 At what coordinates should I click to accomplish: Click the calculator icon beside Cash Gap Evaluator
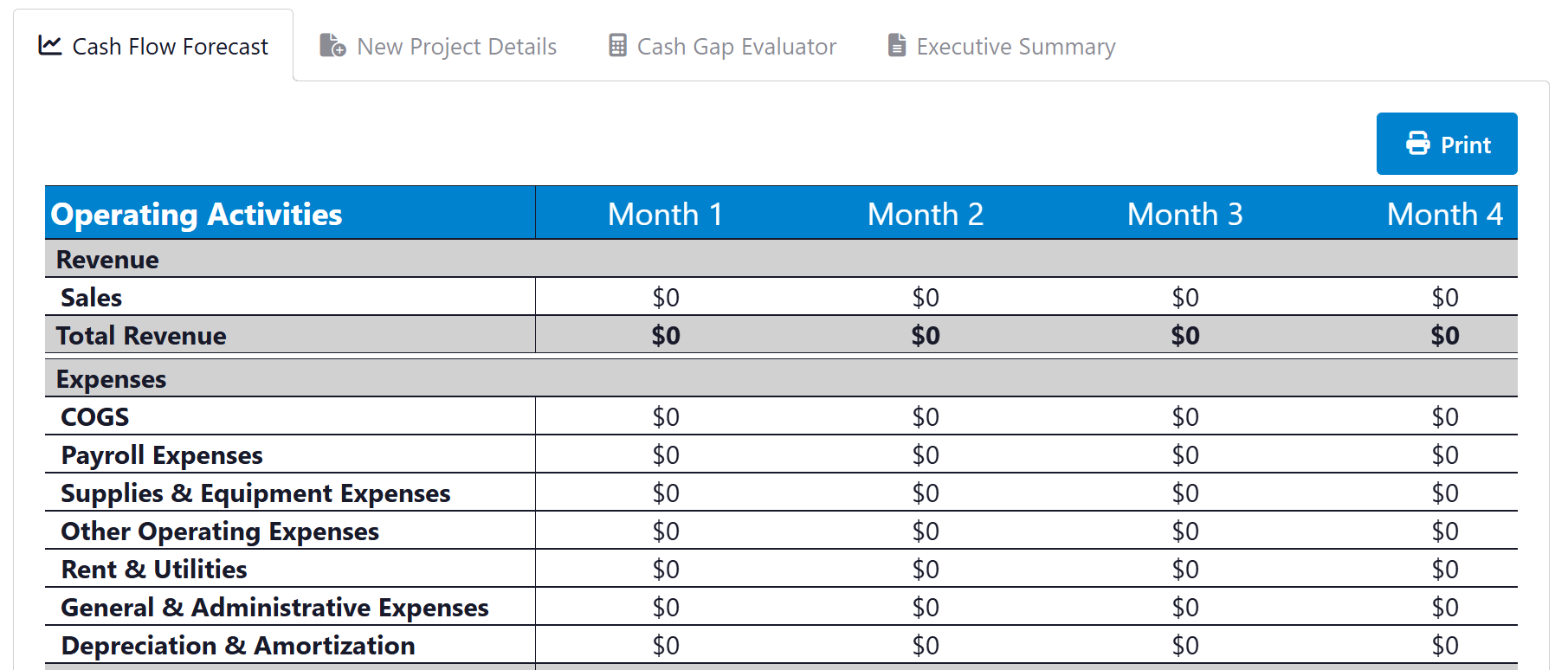click(617, 46)
